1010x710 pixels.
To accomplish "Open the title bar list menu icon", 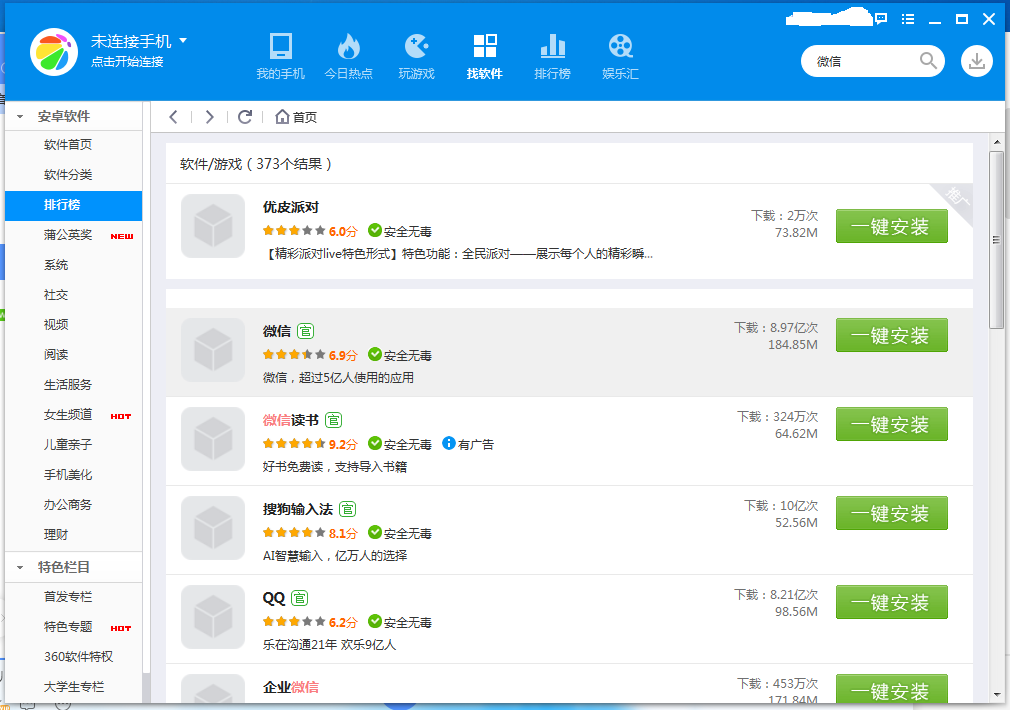I will [x=908, y=19].
